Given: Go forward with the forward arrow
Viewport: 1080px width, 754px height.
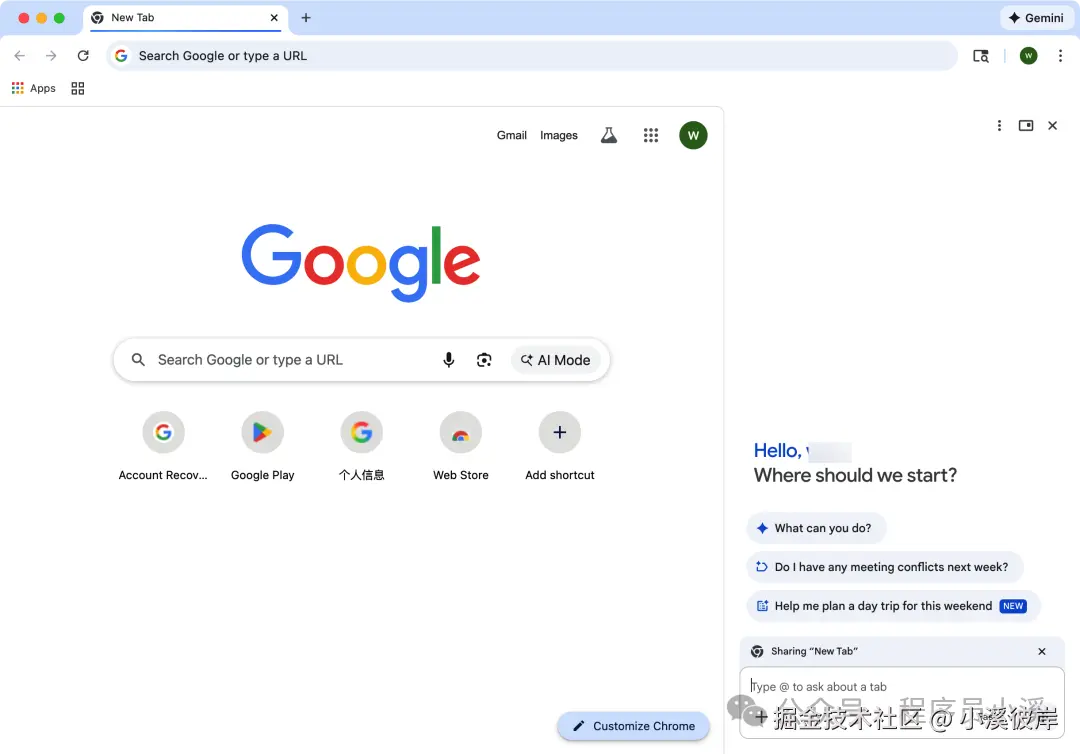Looking at the screenshot, I should pyautogui.click(x=51, y=56).
